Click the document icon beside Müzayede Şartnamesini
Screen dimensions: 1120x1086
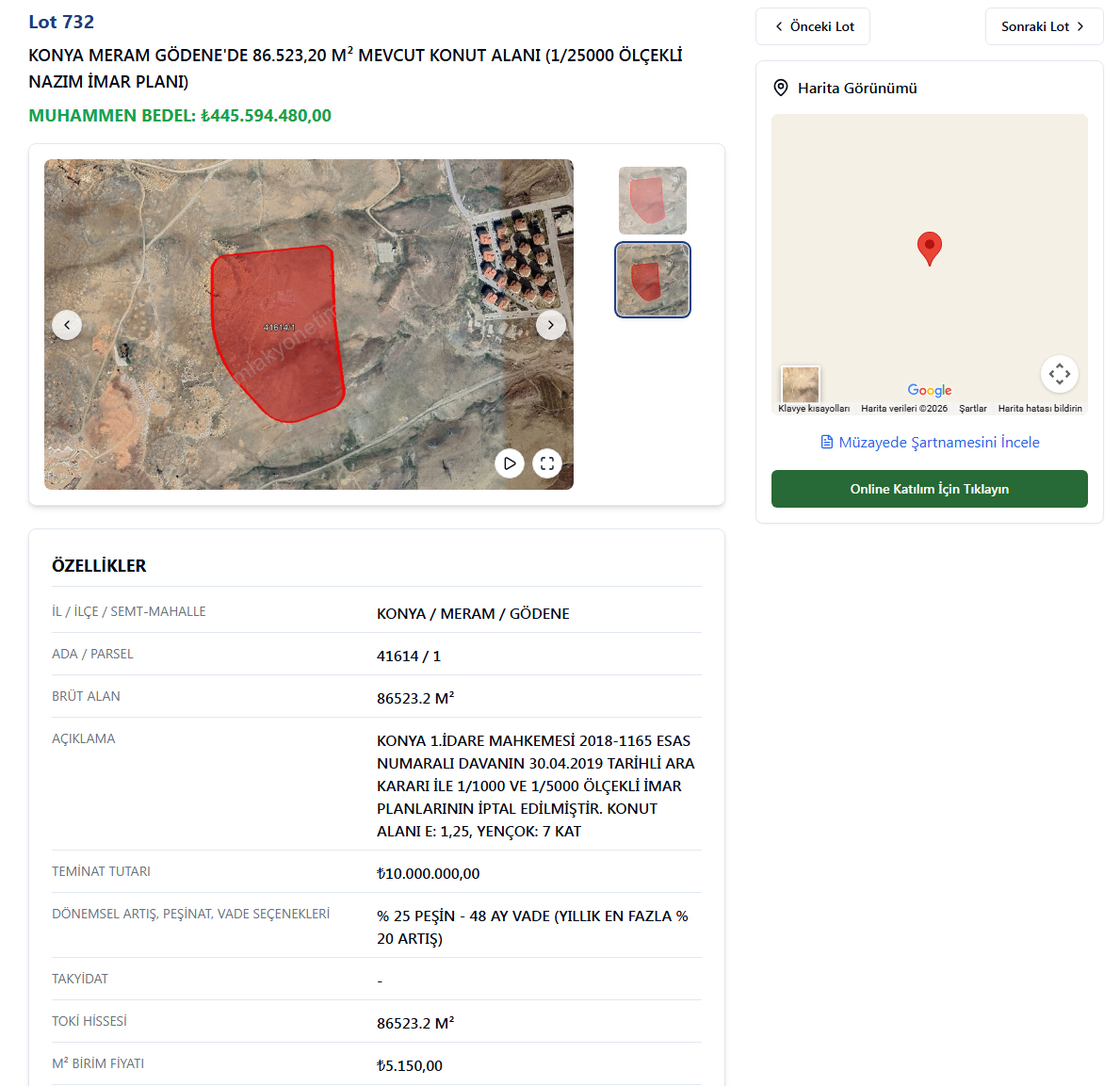coord(826,442)
